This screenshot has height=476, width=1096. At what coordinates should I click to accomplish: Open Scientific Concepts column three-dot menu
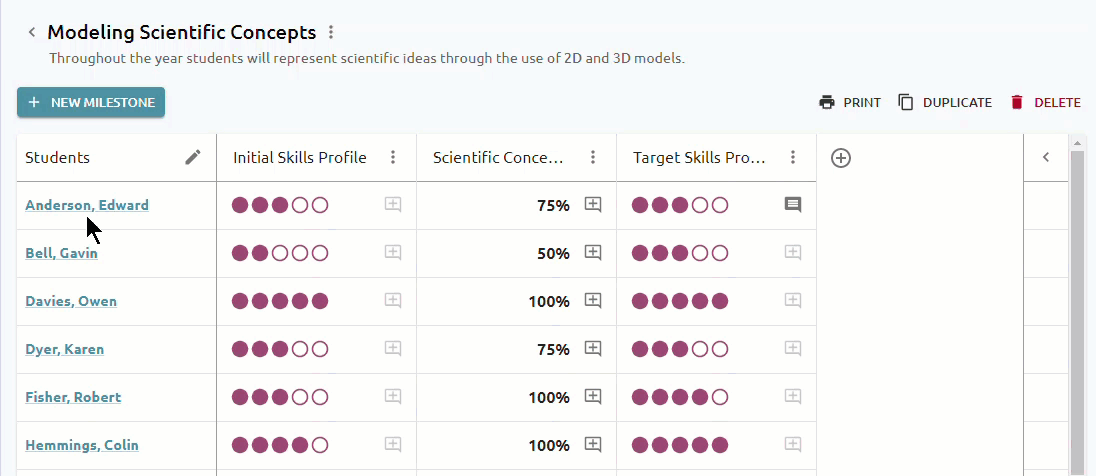[x=593, y=157]
